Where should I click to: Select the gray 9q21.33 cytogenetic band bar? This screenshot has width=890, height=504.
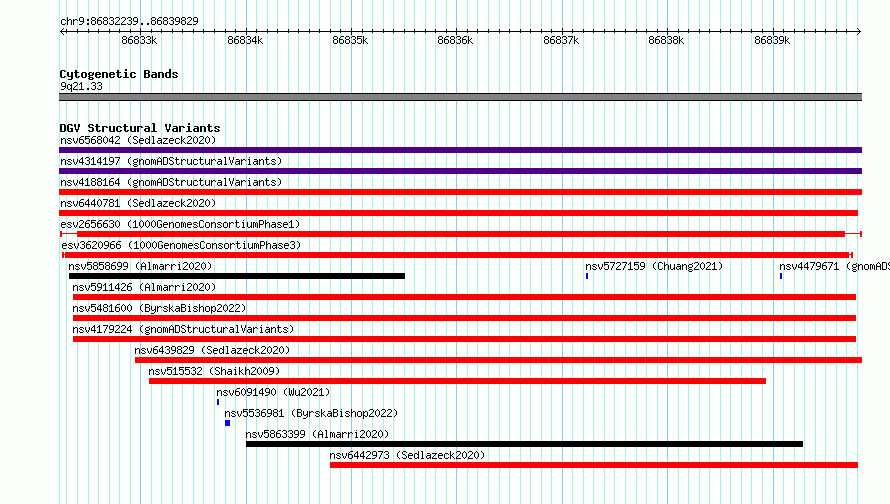coord(460,97)
